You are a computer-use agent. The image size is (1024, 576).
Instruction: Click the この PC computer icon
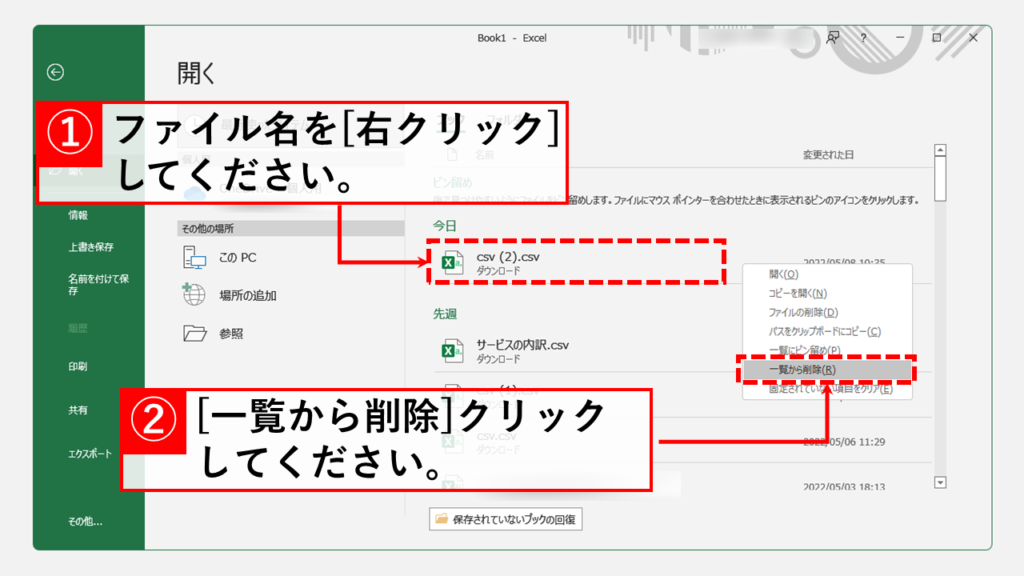(x=194, y=258)
